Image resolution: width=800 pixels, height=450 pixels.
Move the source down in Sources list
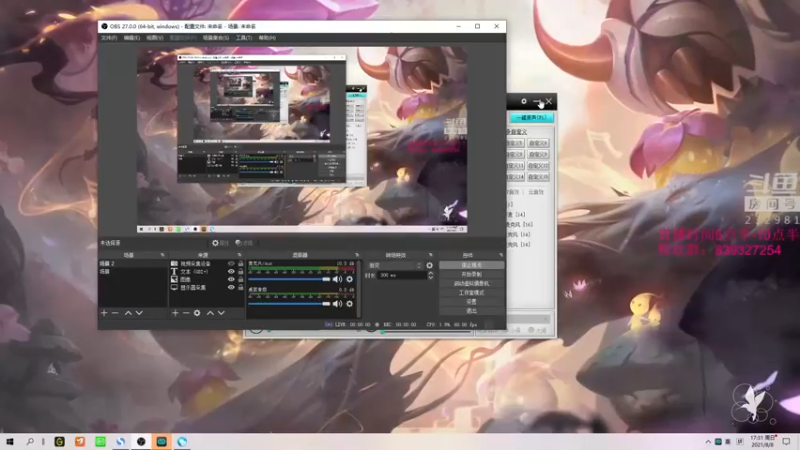click(x=221, y=313)
